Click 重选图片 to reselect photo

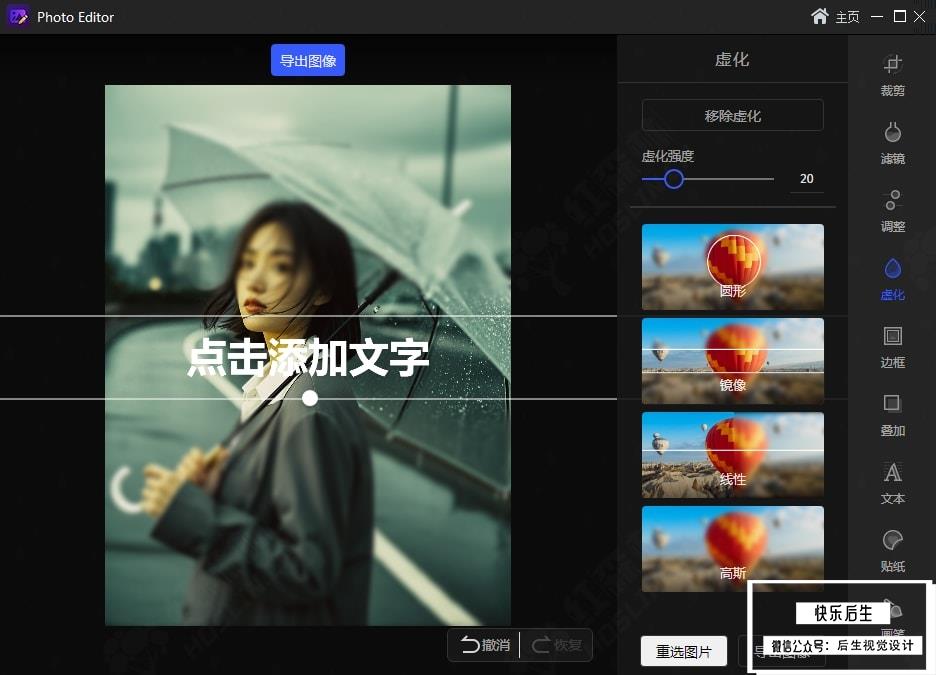point(683,651)
